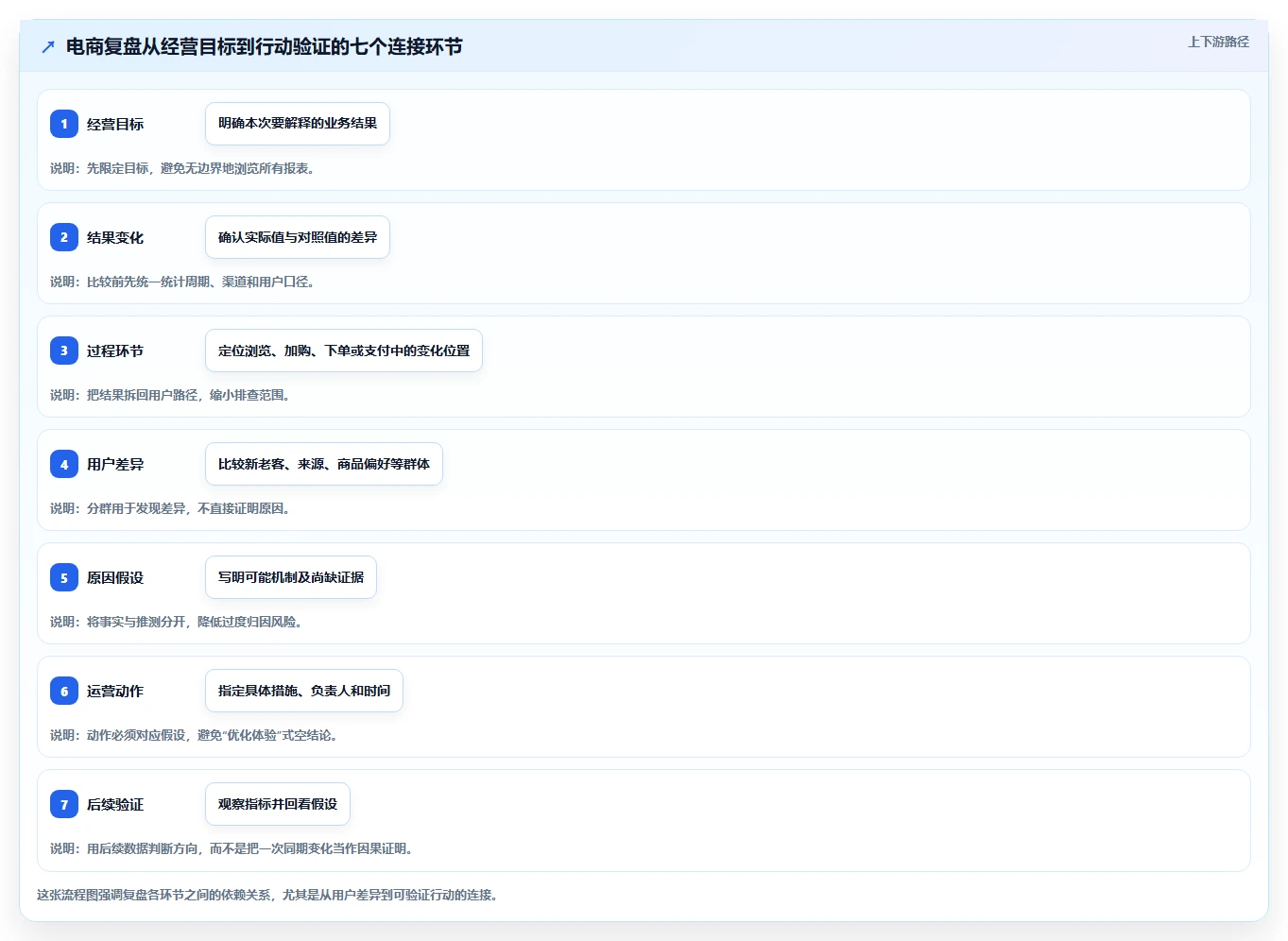Viewport: 1288px width, 941px height.
Task: Click the 运营动作 step label
Action: click(115, 691)
